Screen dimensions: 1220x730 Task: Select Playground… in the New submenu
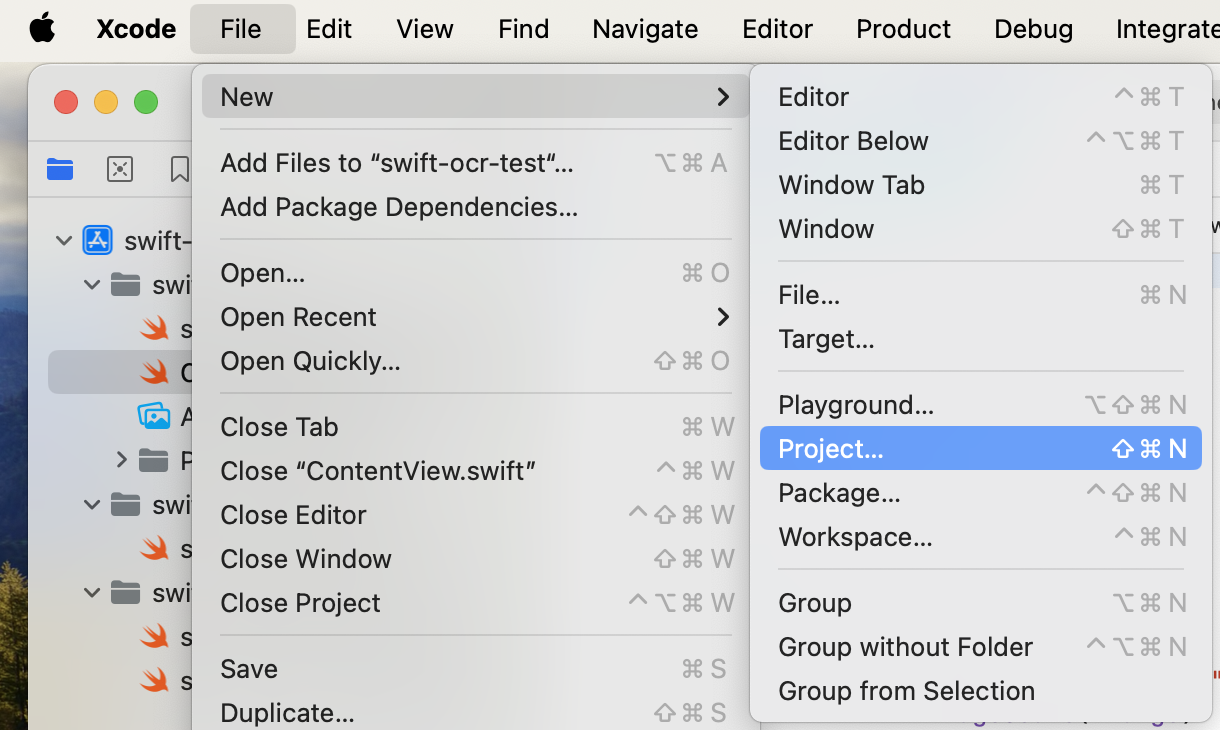[x=856, y=405]
